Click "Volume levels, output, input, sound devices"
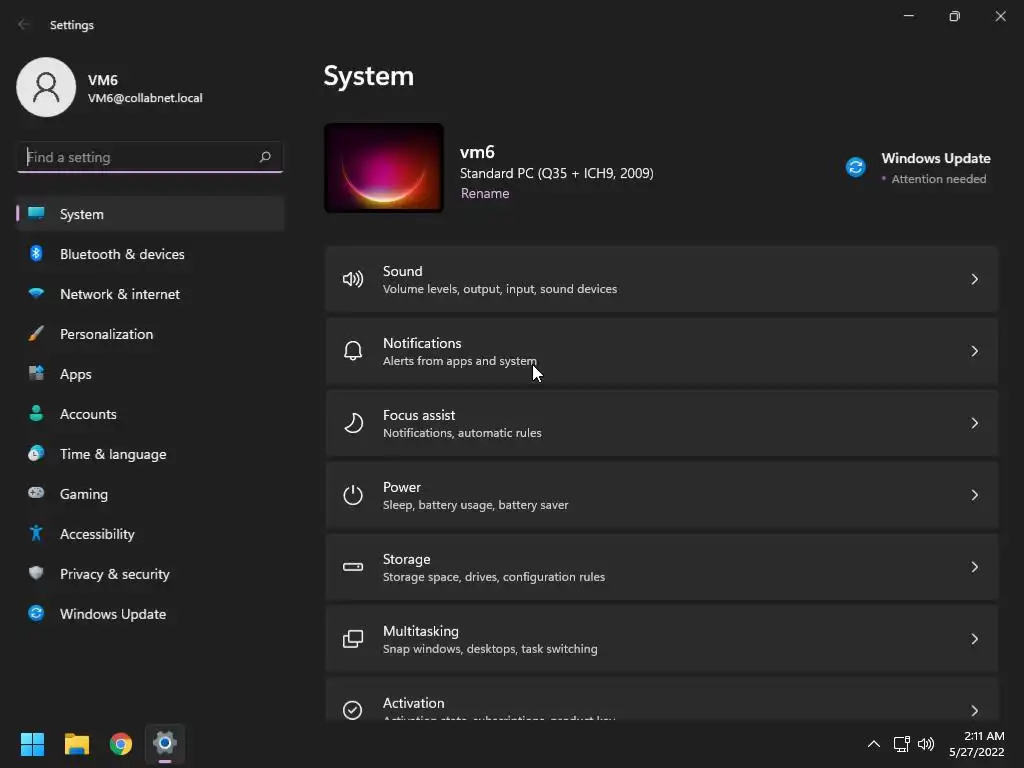 pos(500,289)
